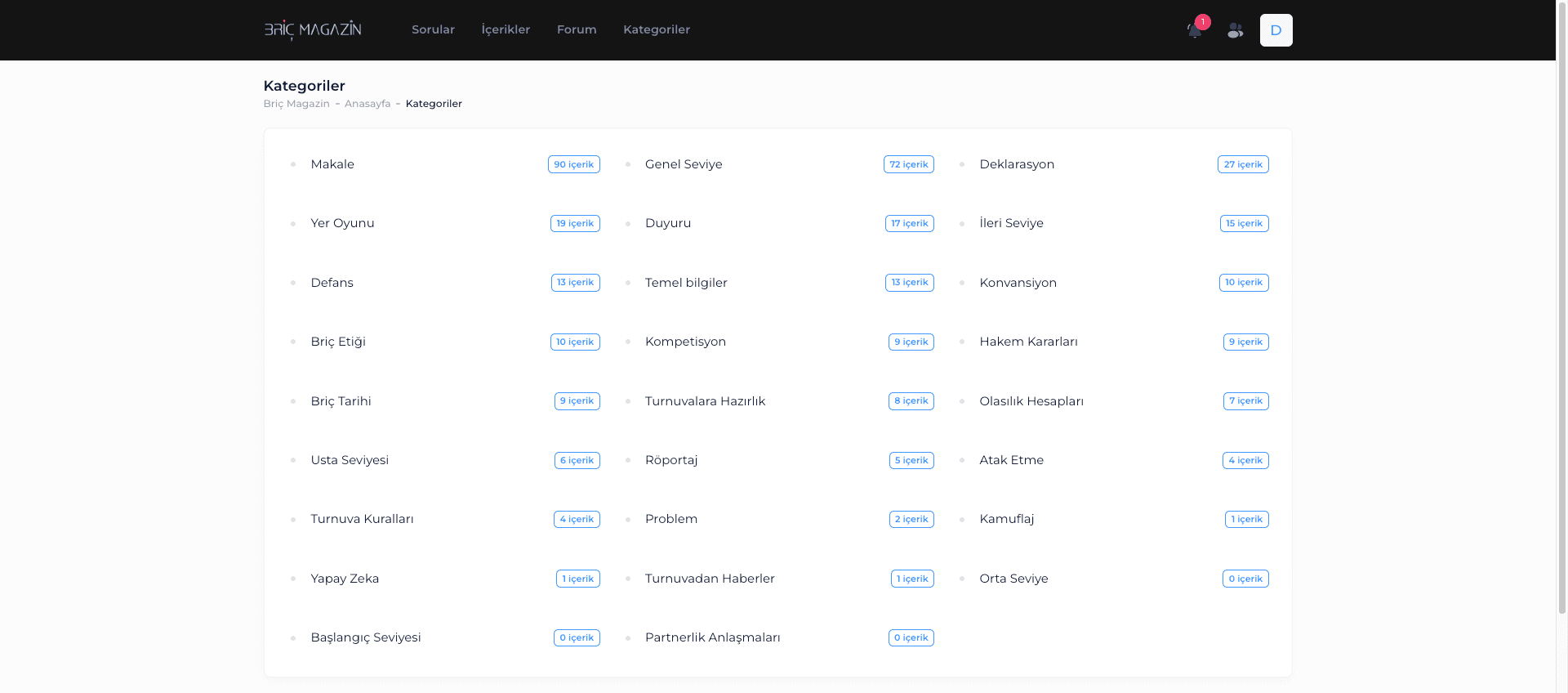Go to Anasayfa breadcrumb link

coord(367,104)
